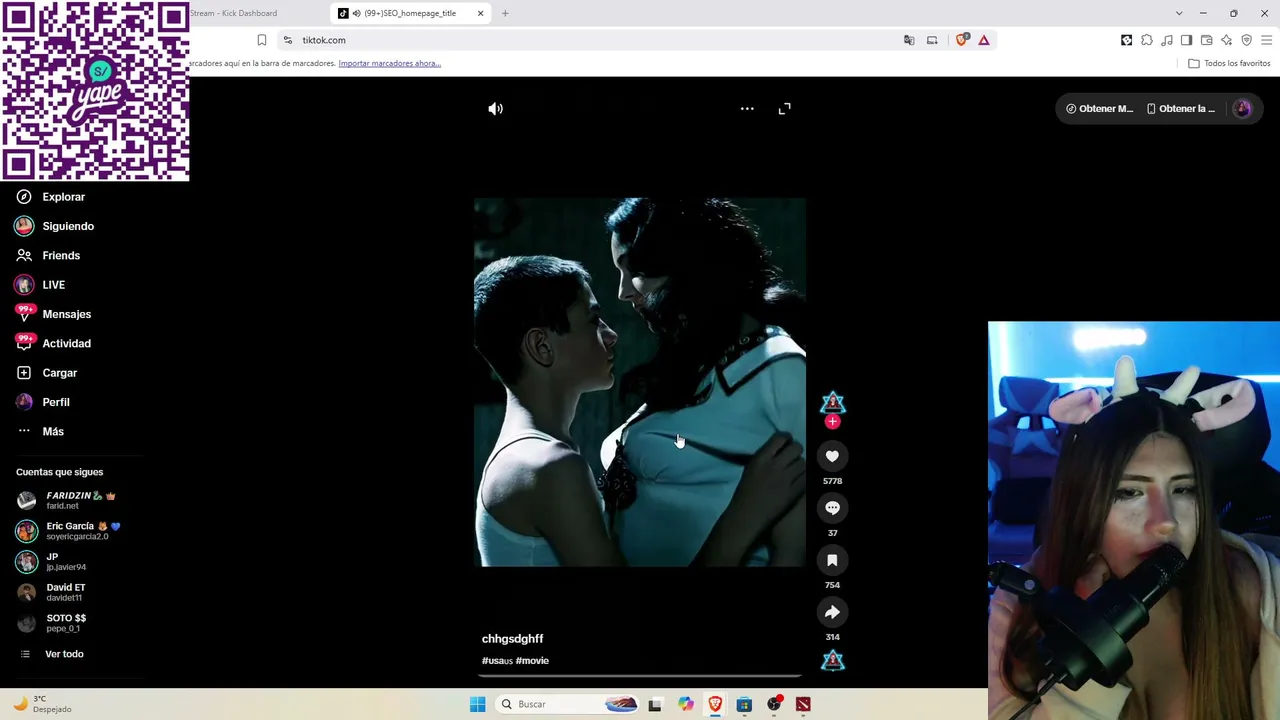Like the video with the heart icon
Viewport: 1280px width, 720px height.
tap(832, 456)
